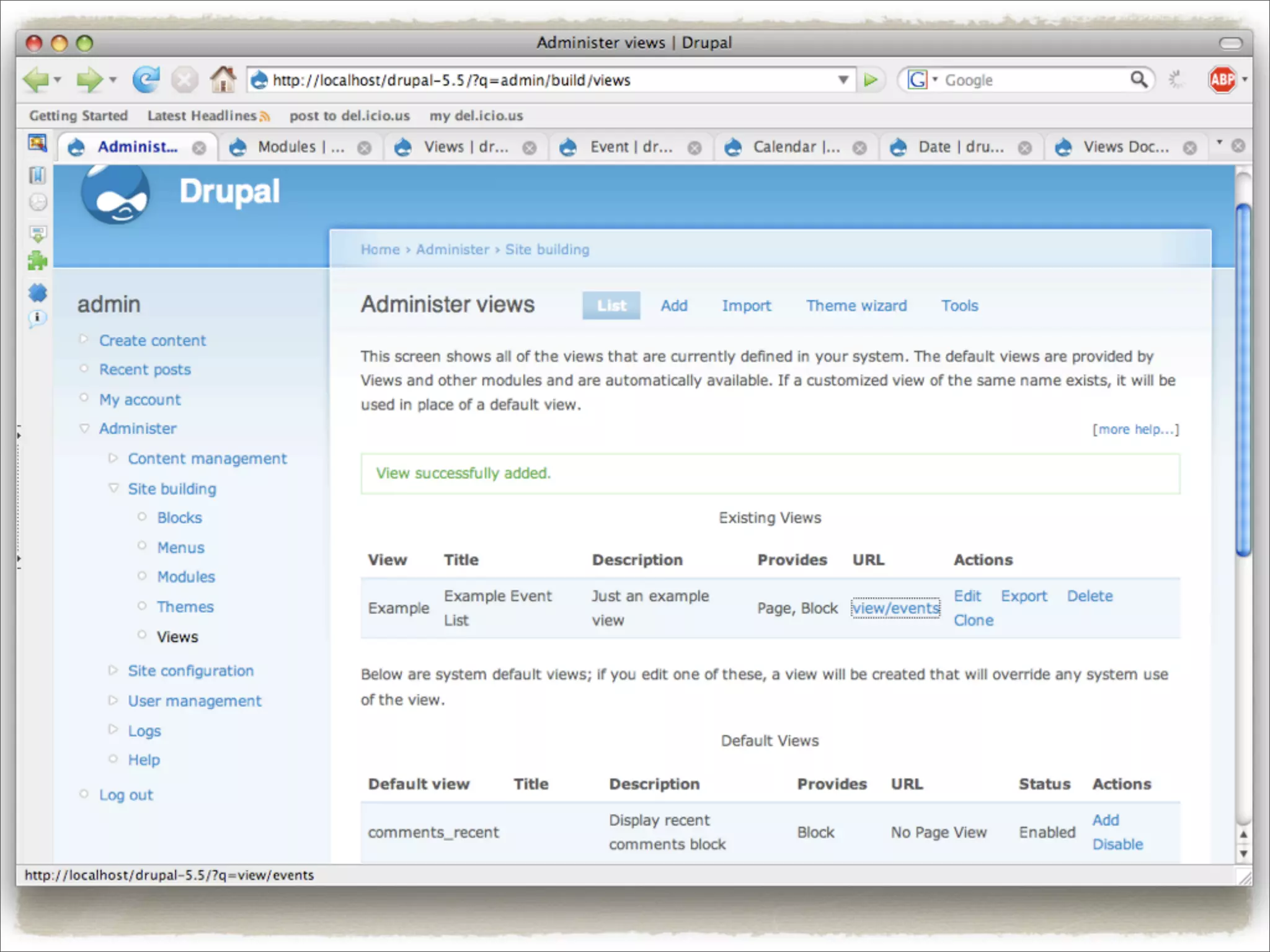
Task: Open the view/events URL link
Action: 895,608
